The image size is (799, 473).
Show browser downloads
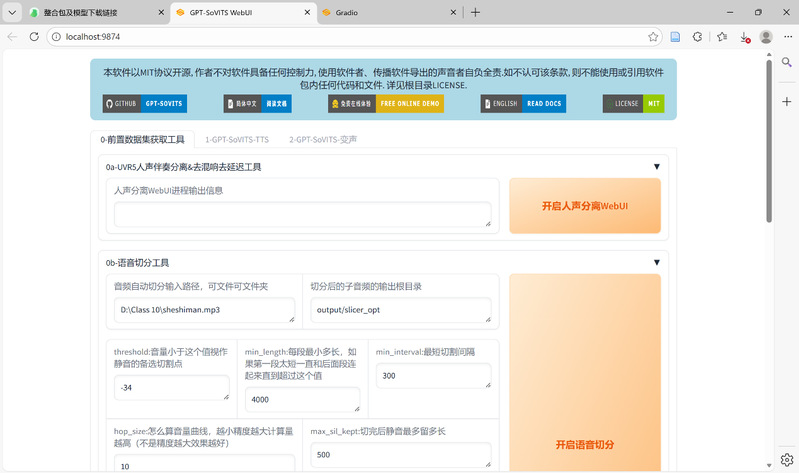(745, 36)
